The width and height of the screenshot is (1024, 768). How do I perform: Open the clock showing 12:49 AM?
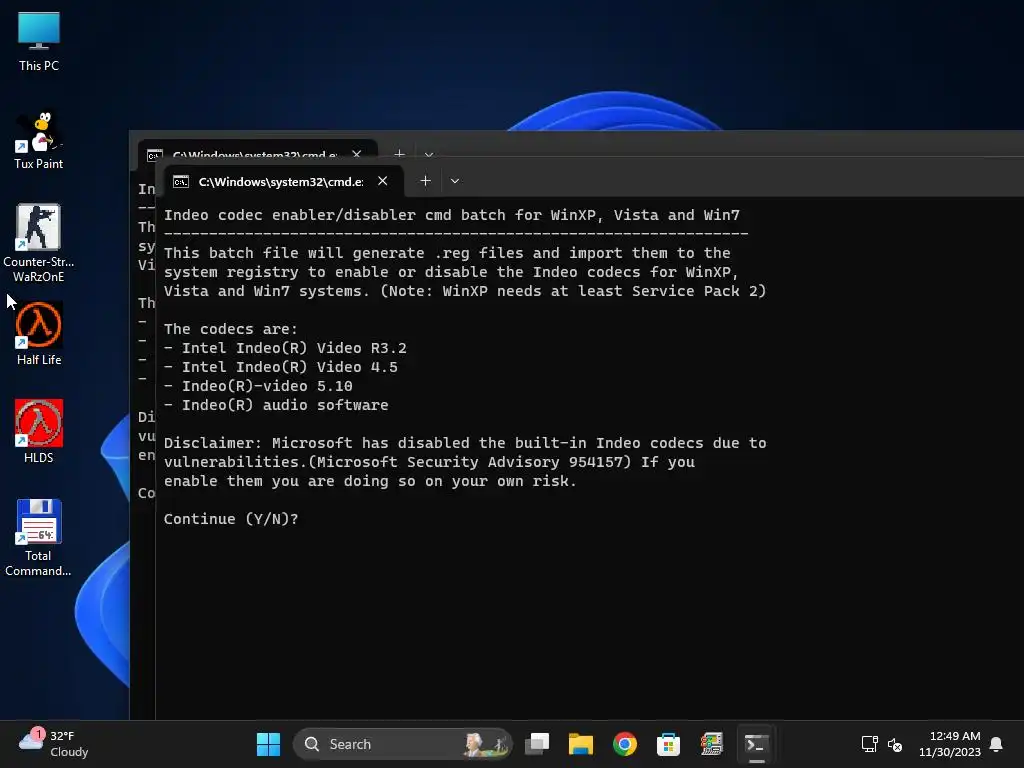[950, 744]
